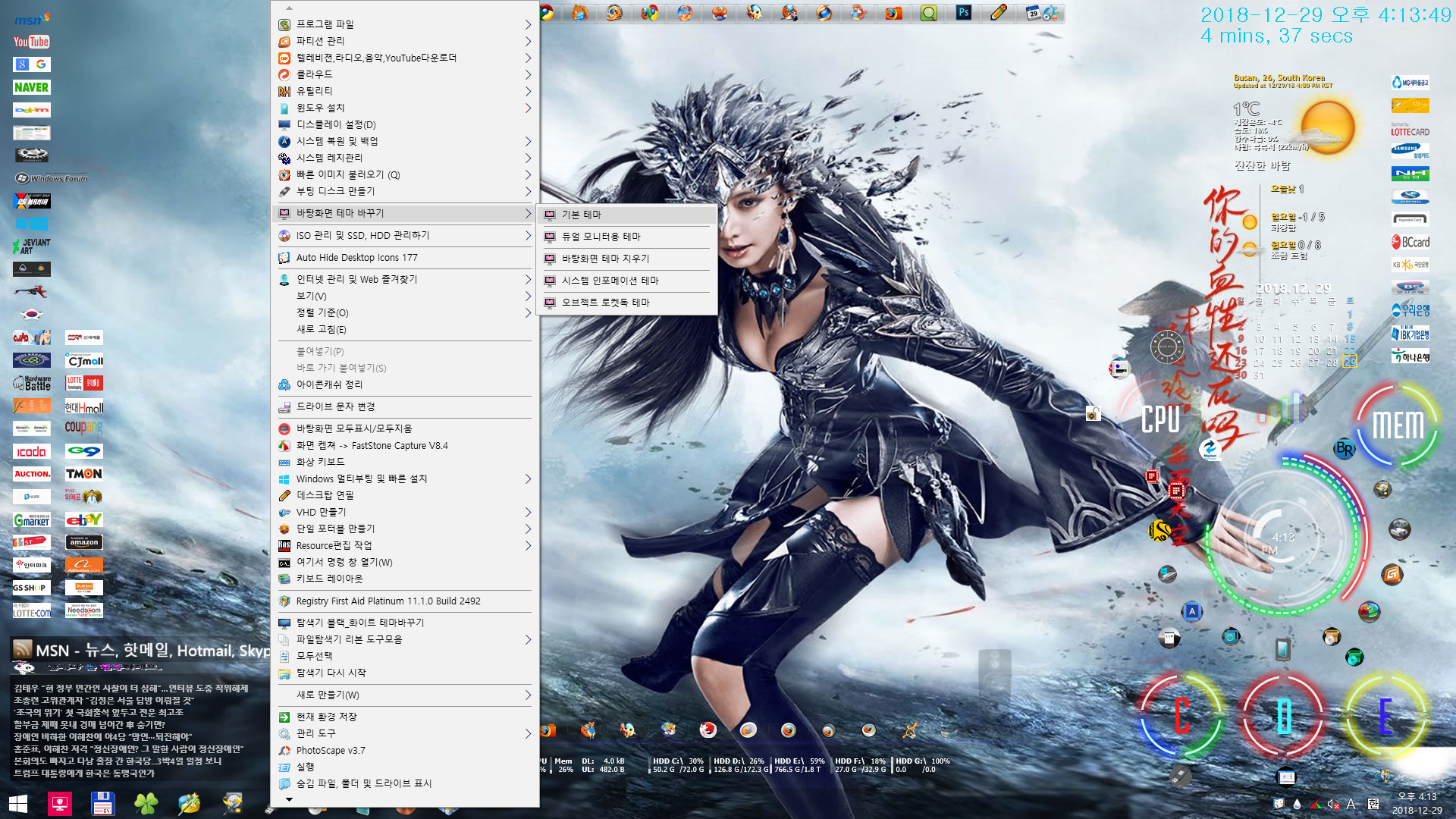
Task: Choose 바탕화면 테마 지우기 menu item
Action: 627,259
